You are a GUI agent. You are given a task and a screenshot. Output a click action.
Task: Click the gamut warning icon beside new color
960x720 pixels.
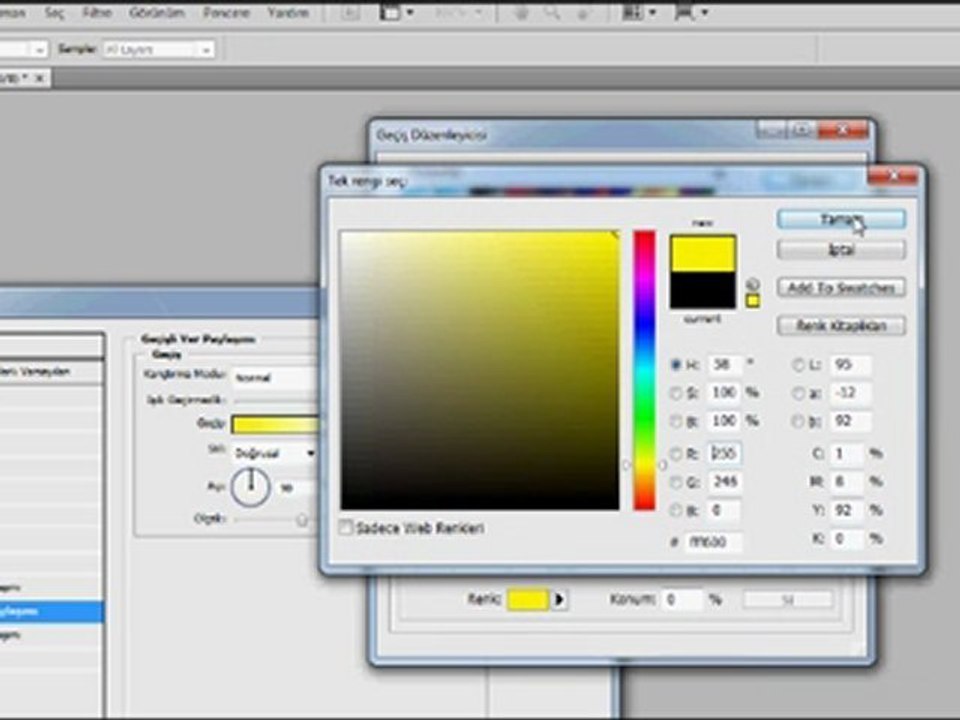tap(752, 284)
